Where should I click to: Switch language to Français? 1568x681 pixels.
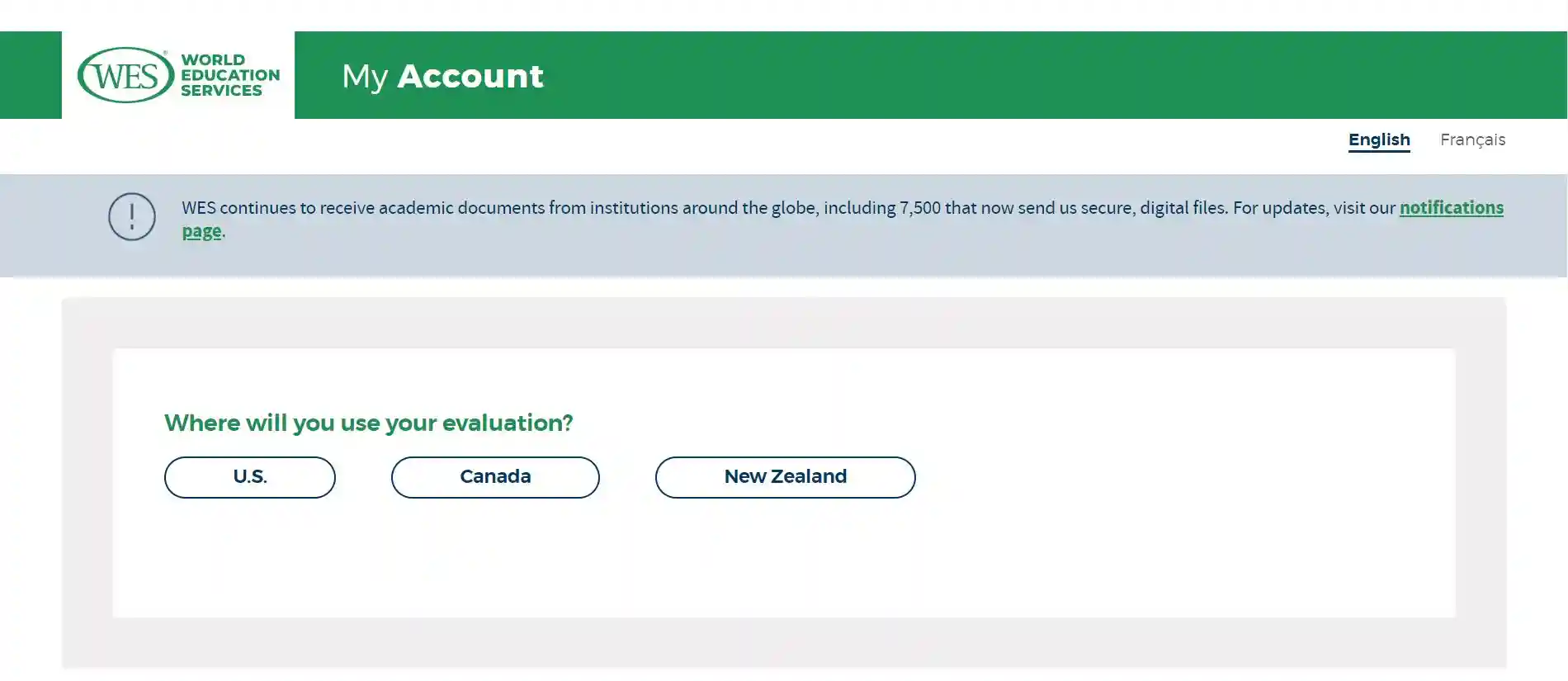[1472, 140]
